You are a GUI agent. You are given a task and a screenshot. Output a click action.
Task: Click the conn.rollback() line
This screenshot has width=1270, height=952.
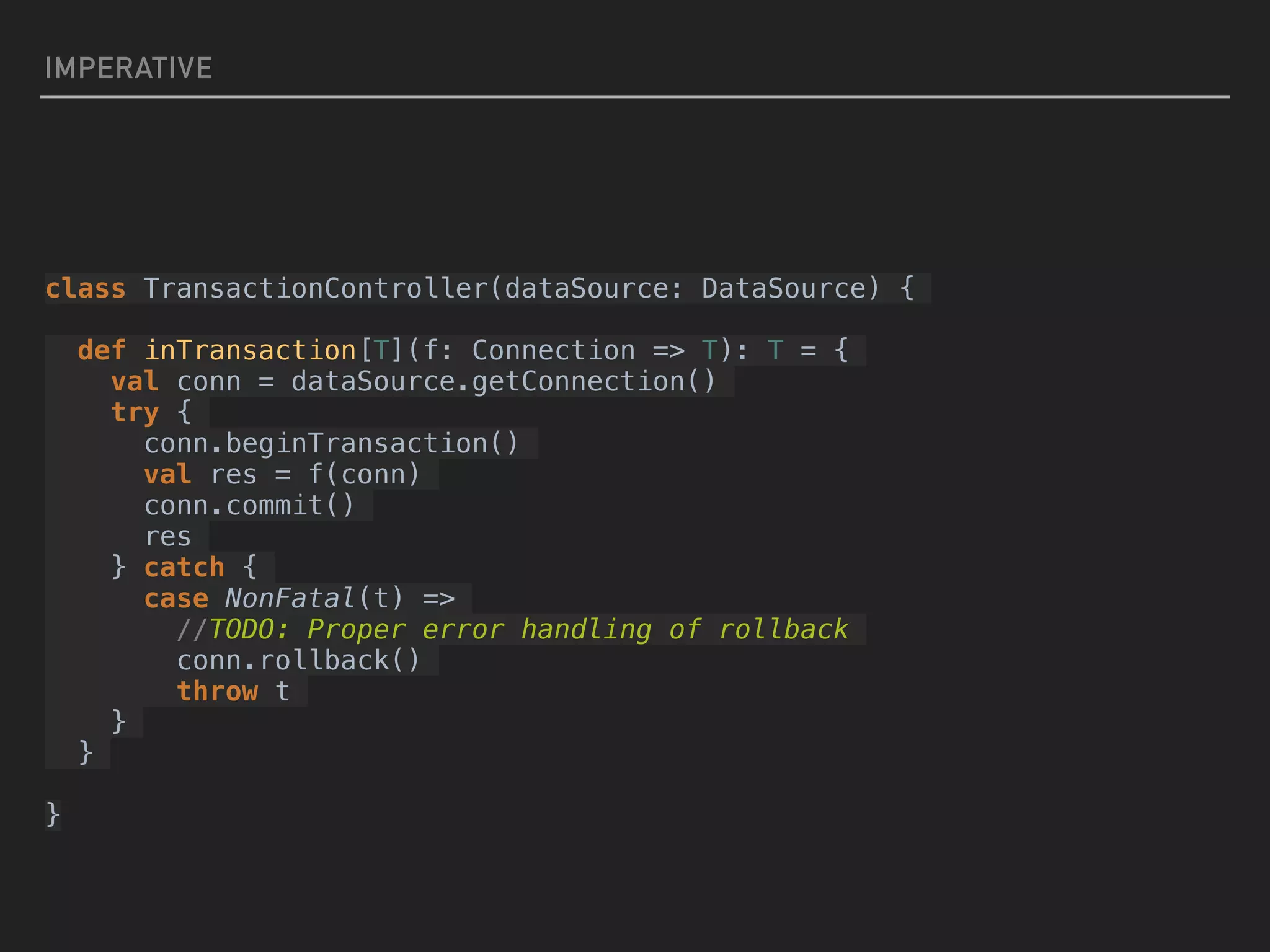299,660
